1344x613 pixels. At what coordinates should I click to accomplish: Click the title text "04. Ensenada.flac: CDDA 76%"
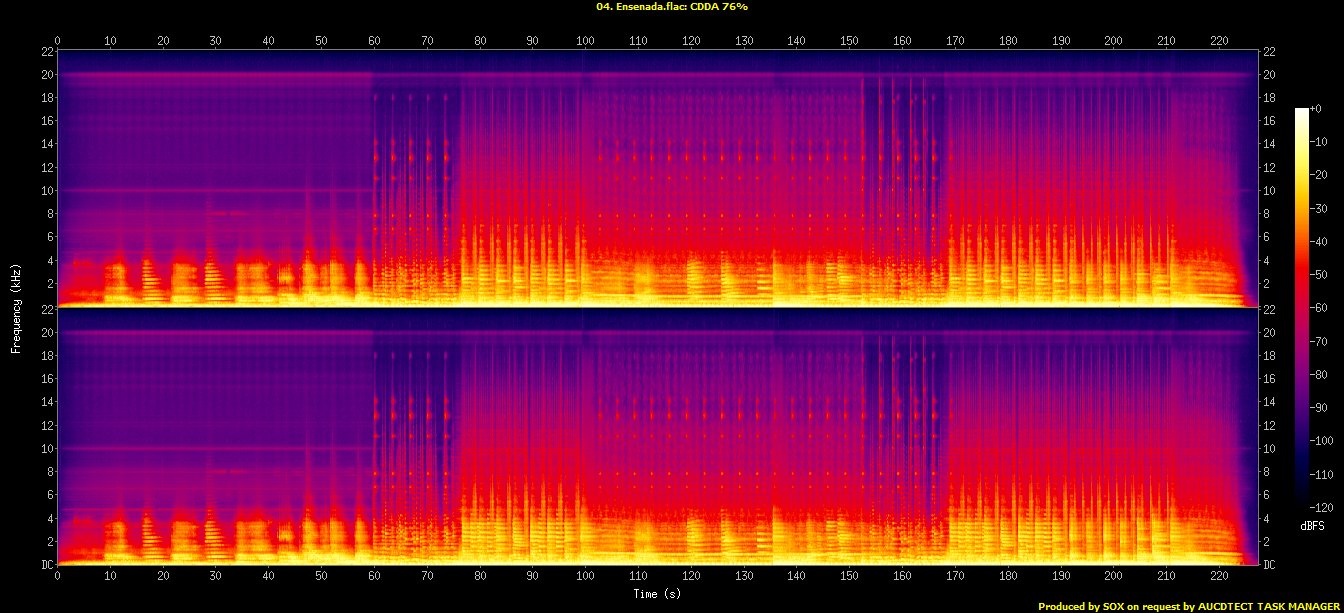click(671, 7)
